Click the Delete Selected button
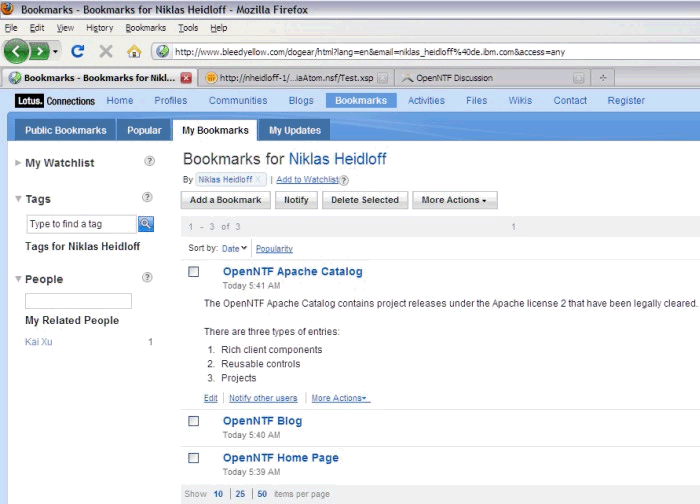Image resolution: width=700 pixels, height=504 pixels. pos(365,200)
